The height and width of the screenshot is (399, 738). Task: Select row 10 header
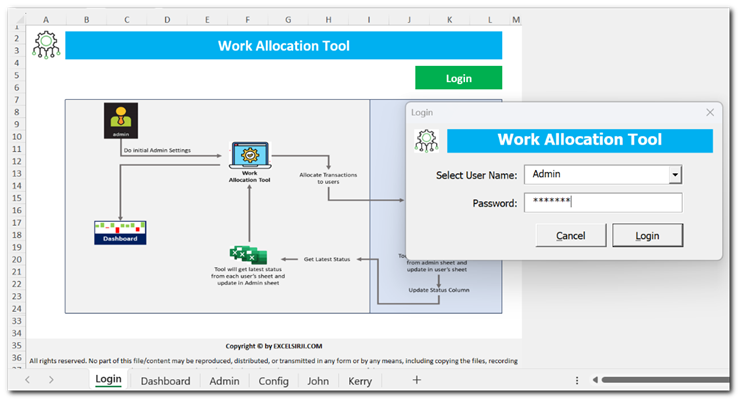pos(17,136)
